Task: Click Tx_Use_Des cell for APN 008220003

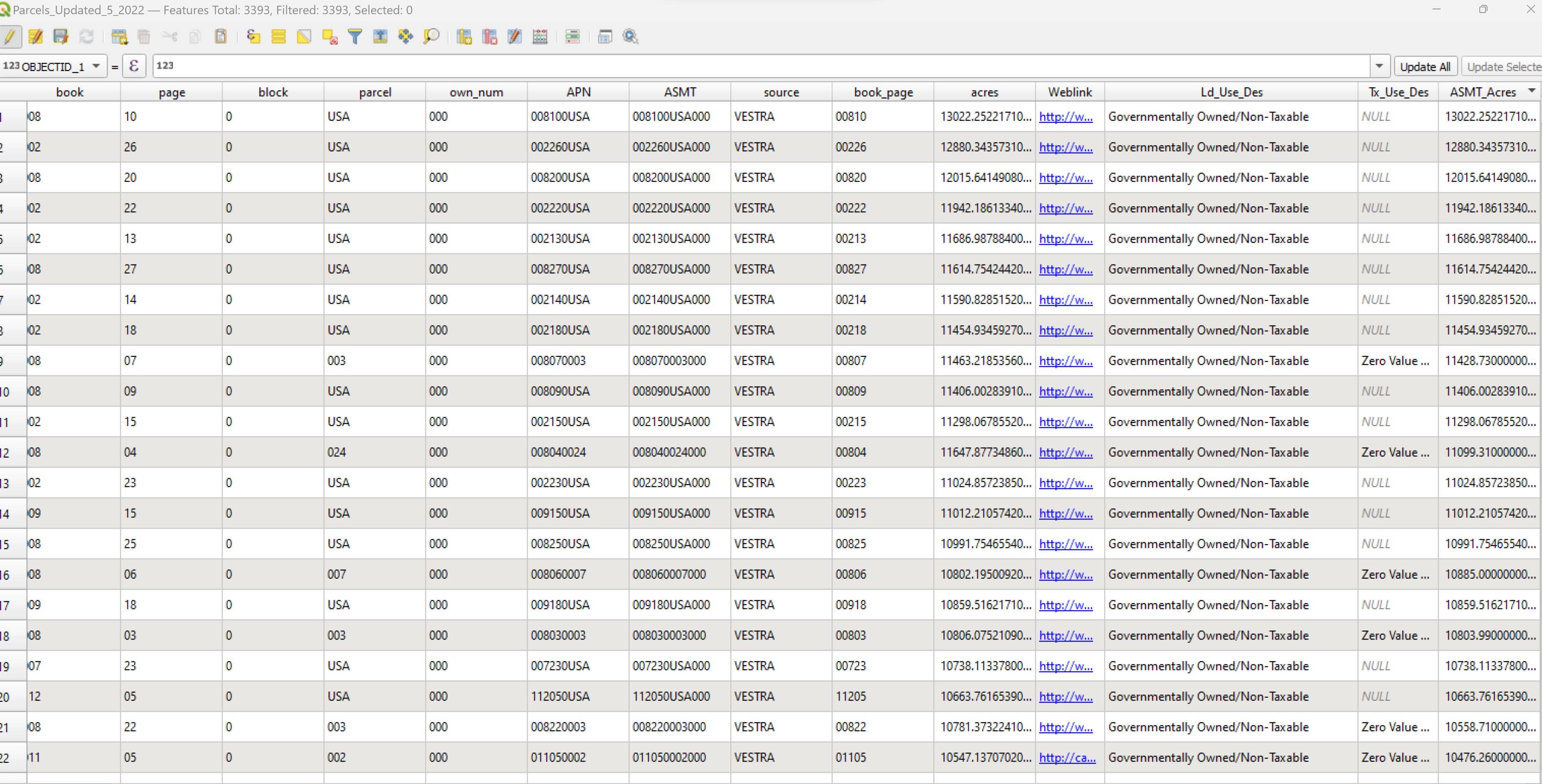Action: pyautogui.click(x=1398, y=727)
